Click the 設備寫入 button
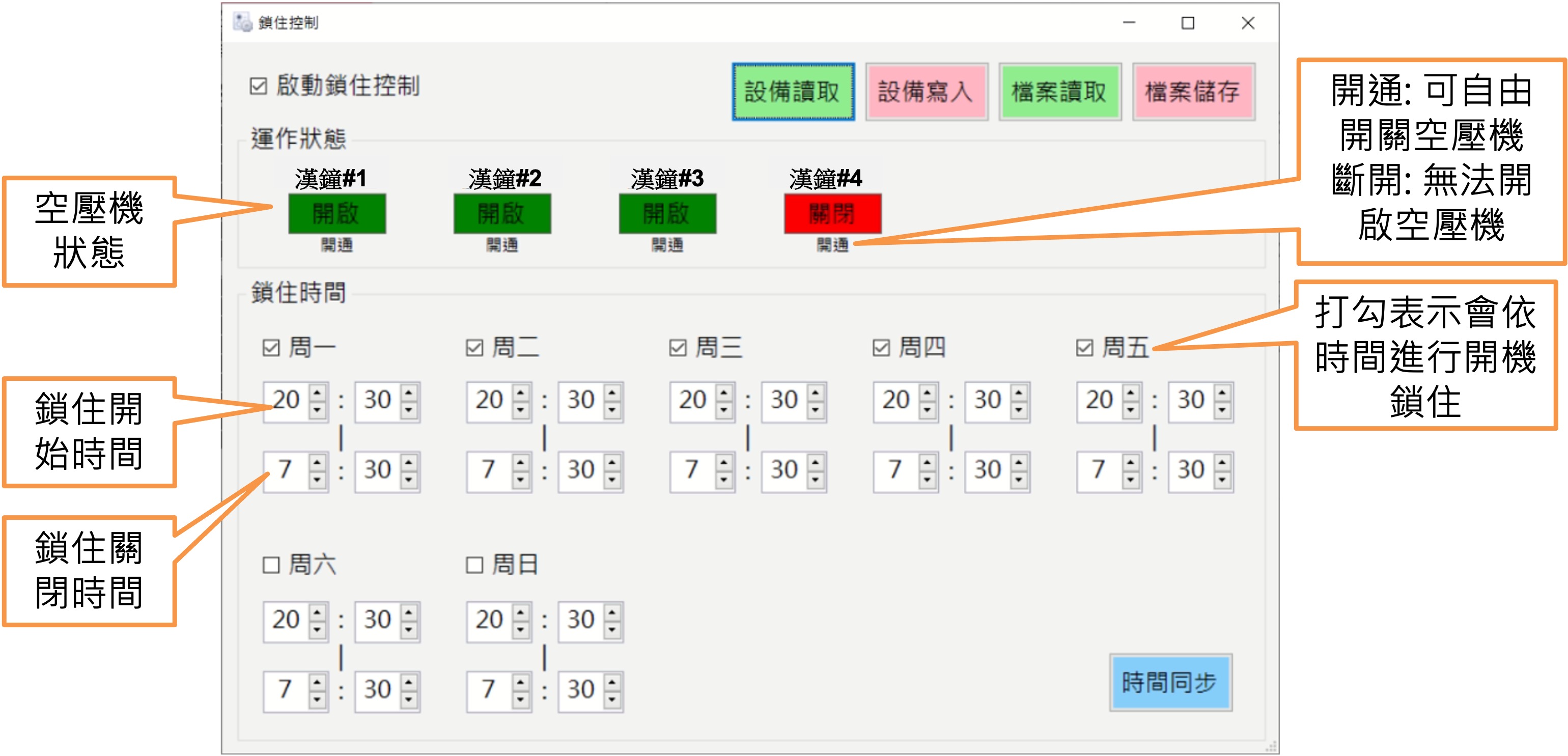 click(x=926, y=92)
